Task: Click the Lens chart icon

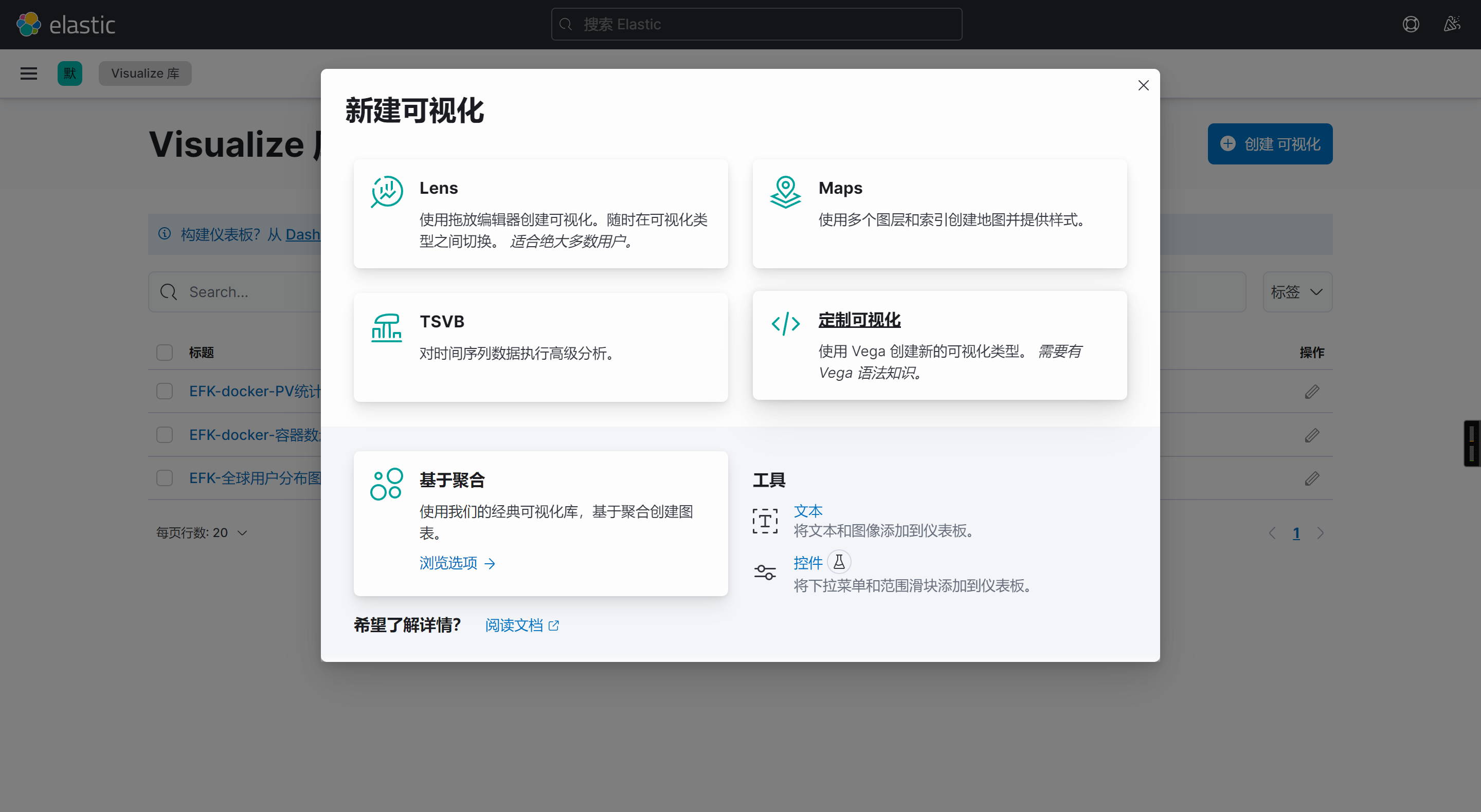Action: [386, 191]
